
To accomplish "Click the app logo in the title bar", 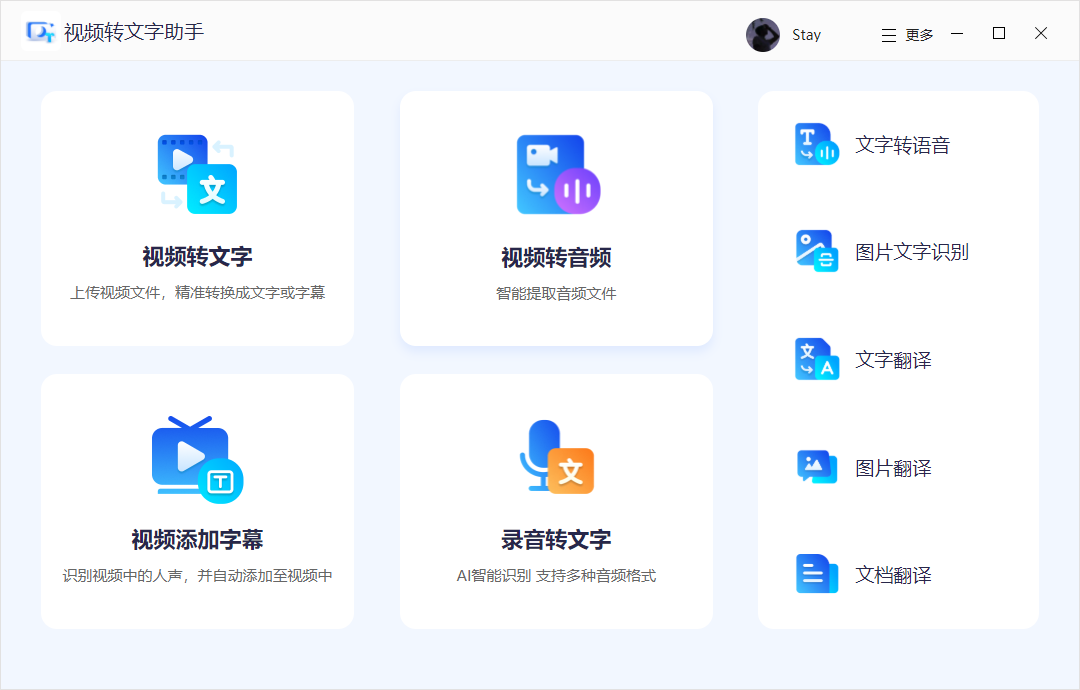I will pos(39,30).
